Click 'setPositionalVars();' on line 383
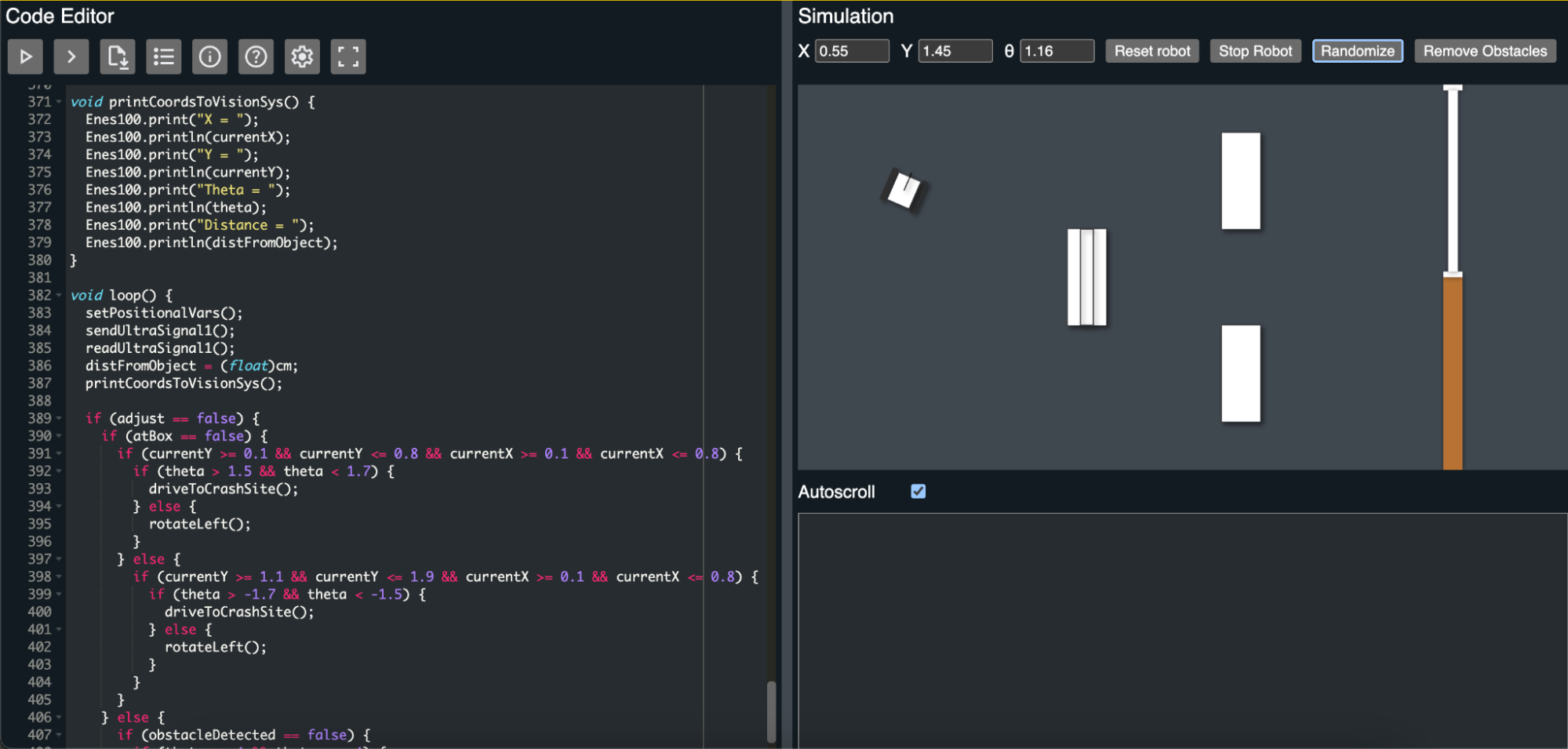Viewport: 1568px width, 749px height. pyautogui.click(x=164, y=313)
